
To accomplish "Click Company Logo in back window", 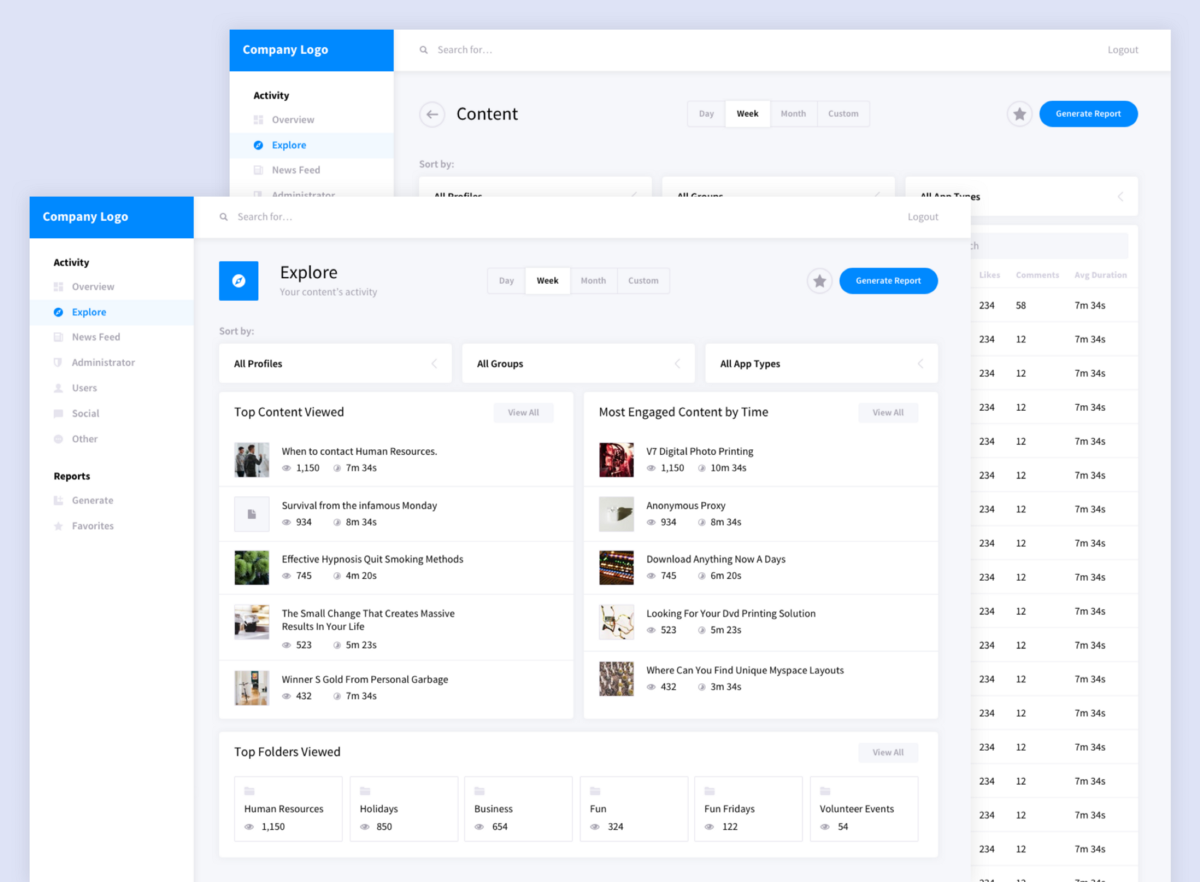I will point(285,50).
